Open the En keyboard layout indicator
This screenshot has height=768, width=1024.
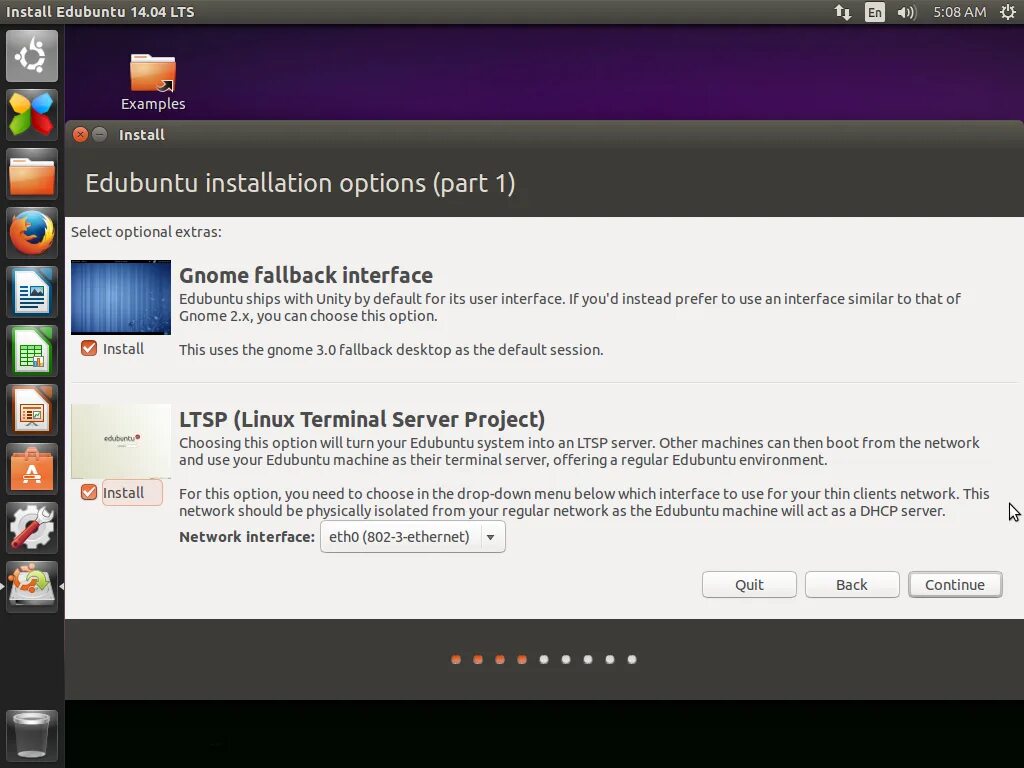coord(874,12)
